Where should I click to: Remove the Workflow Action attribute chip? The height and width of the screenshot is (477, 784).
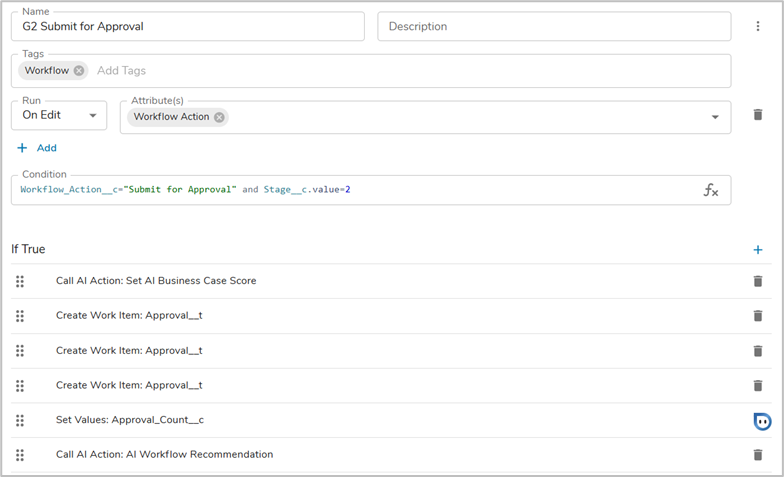point(219,117)
